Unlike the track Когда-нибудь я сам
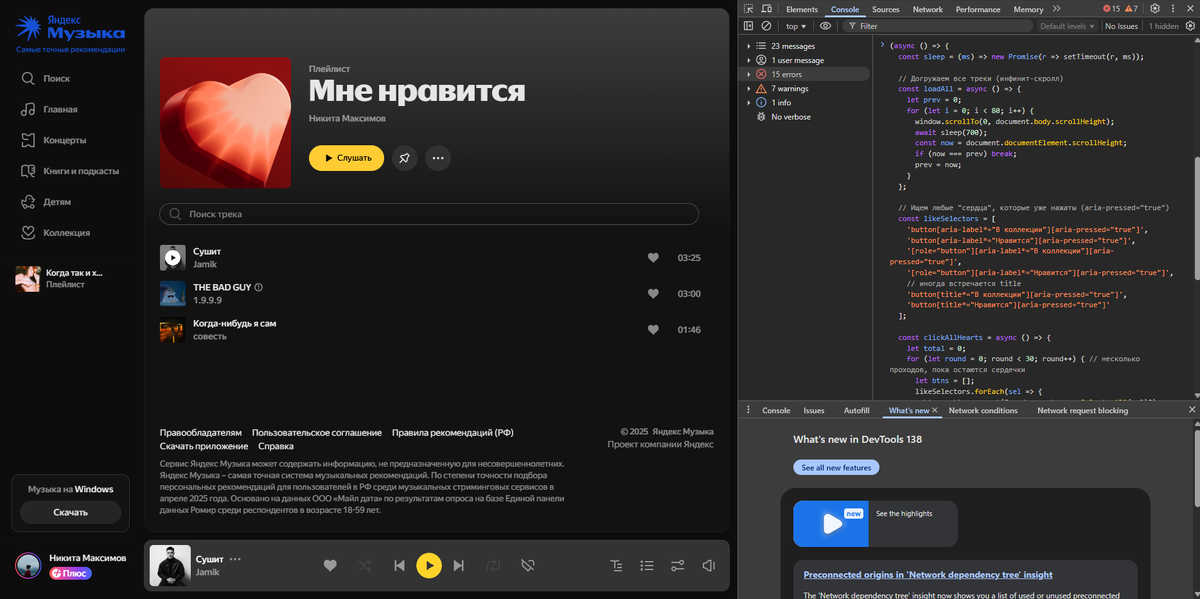 click(653, 330)
